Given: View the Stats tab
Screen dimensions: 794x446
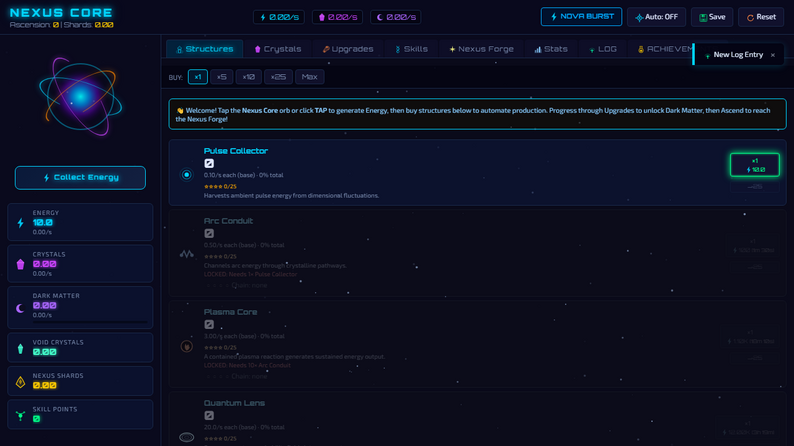Looking at the screenshot, I should (x=550, y=49).
